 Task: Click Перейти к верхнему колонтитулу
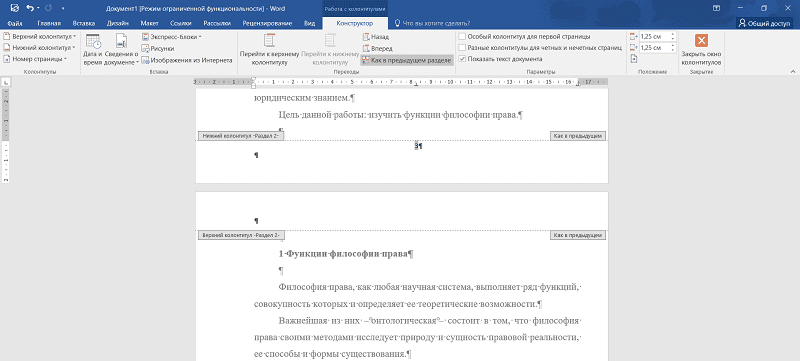pyautogui.click(x=269, y=49)
